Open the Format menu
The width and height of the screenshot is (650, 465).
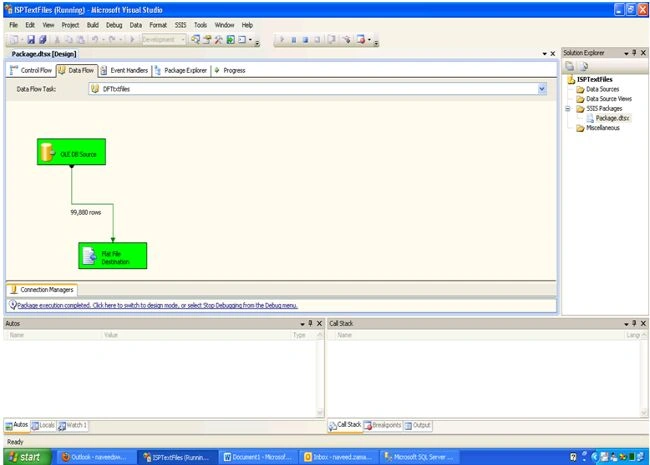point(158,25)
